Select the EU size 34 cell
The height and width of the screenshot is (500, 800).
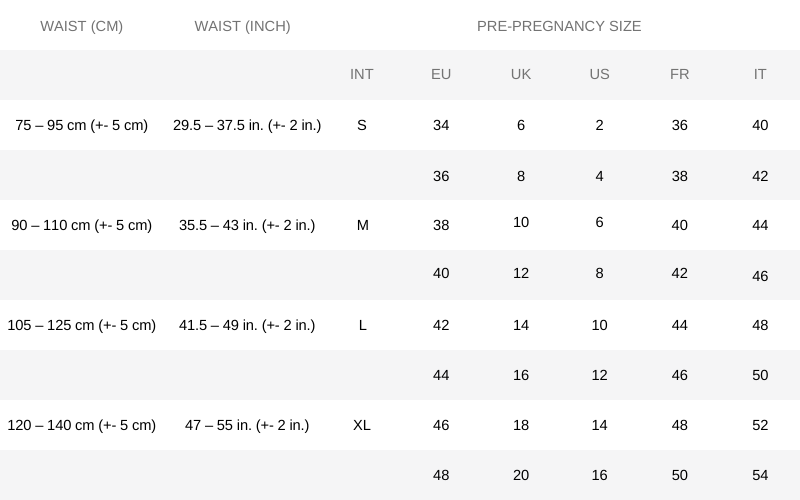(441, 125)
